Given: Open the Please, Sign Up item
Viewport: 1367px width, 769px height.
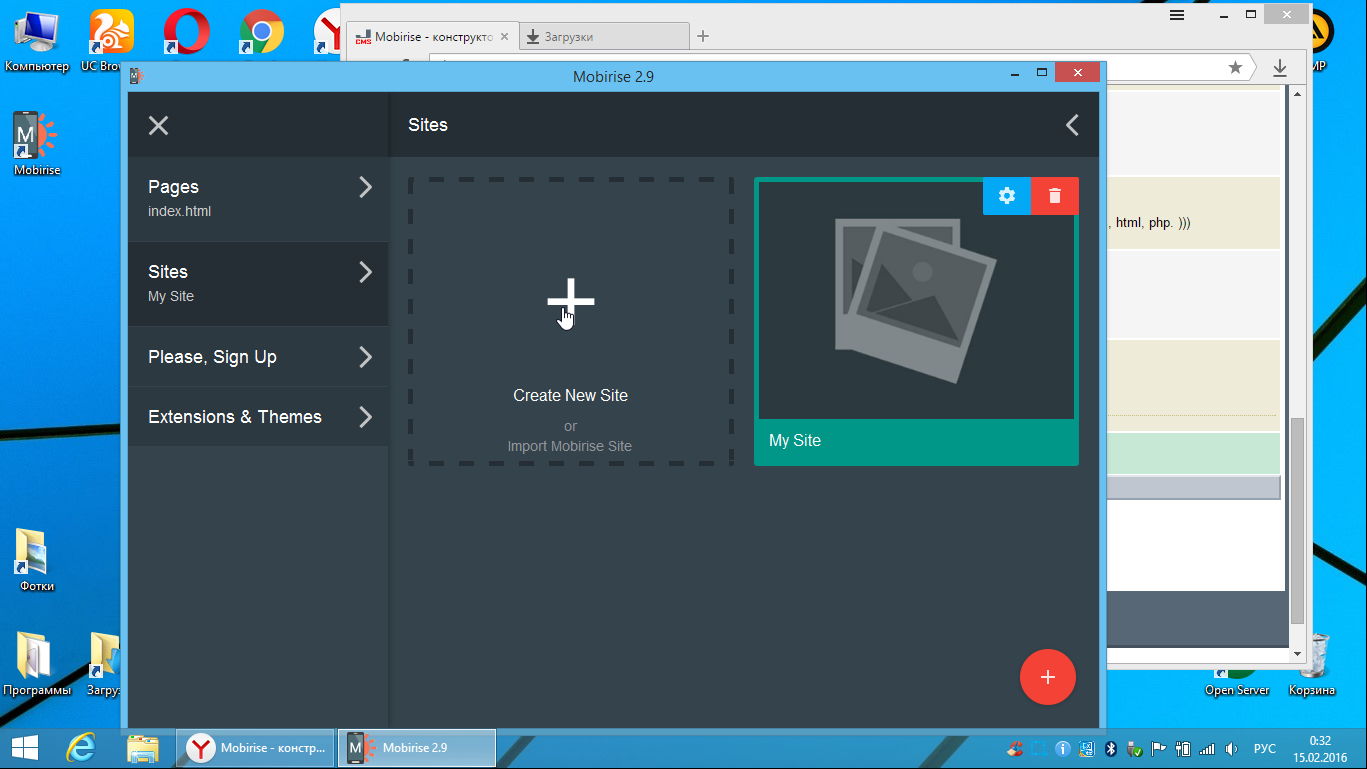Looking at the screenshot, I should pos(258,357).
